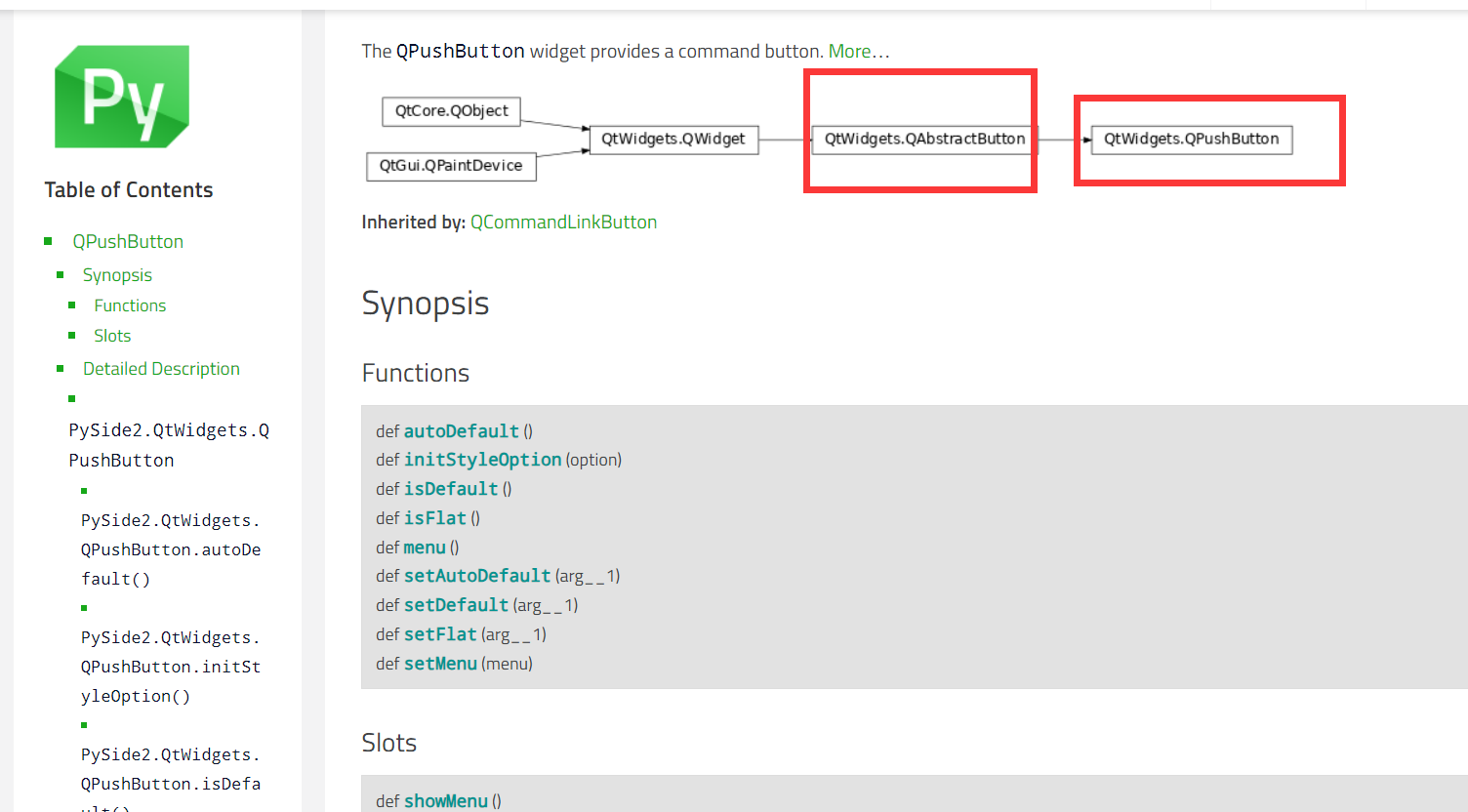Open the setMenu function link
This screenshot has height=812, width=1468.
pos(440,664)
